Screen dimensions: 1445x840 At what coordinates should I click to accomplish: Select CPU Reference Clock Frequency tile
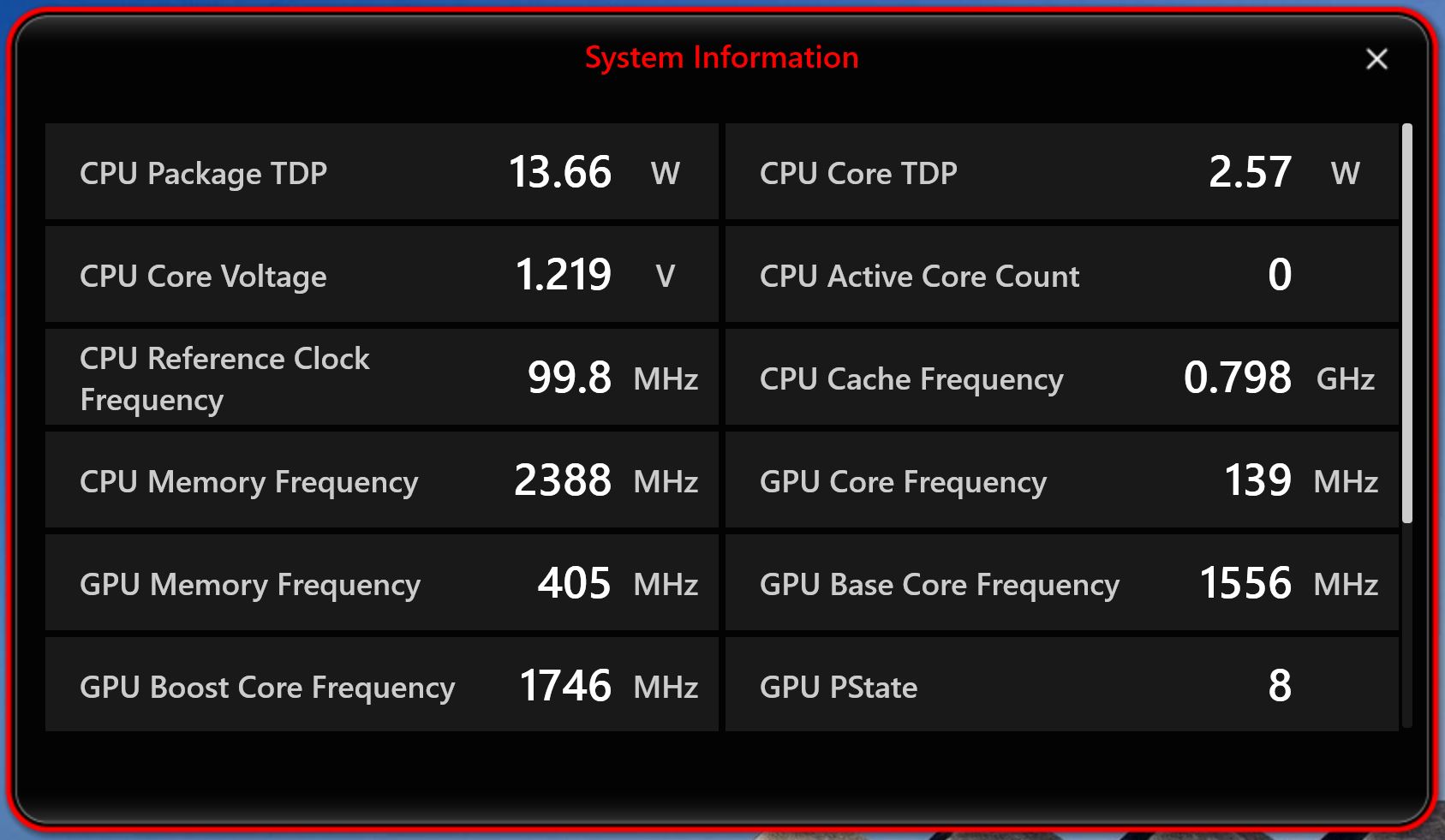[x=381, y=378]
